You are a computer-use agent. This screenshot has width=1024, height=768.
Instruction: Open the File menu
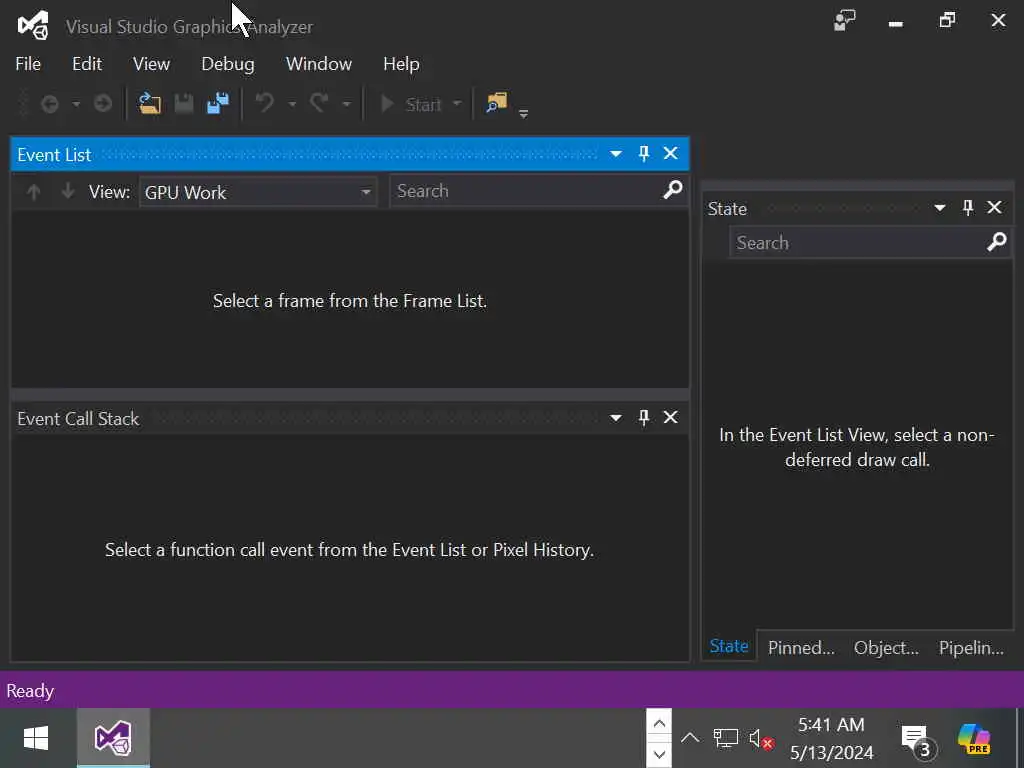coord(28,64)
